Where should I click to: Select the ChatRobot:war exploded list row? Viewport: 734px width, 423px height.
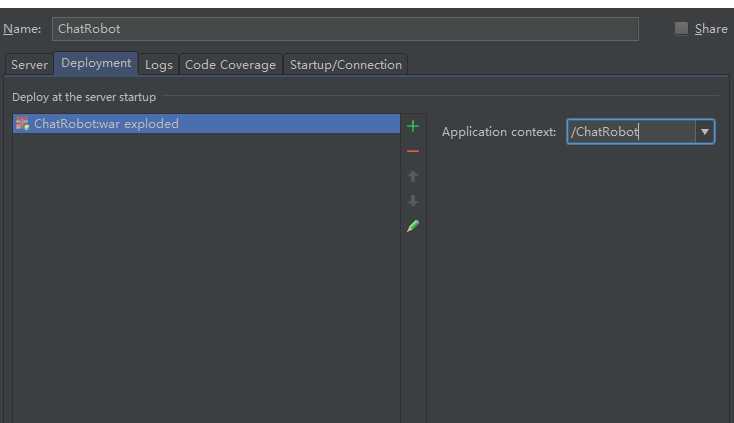[x=206, y=124]
